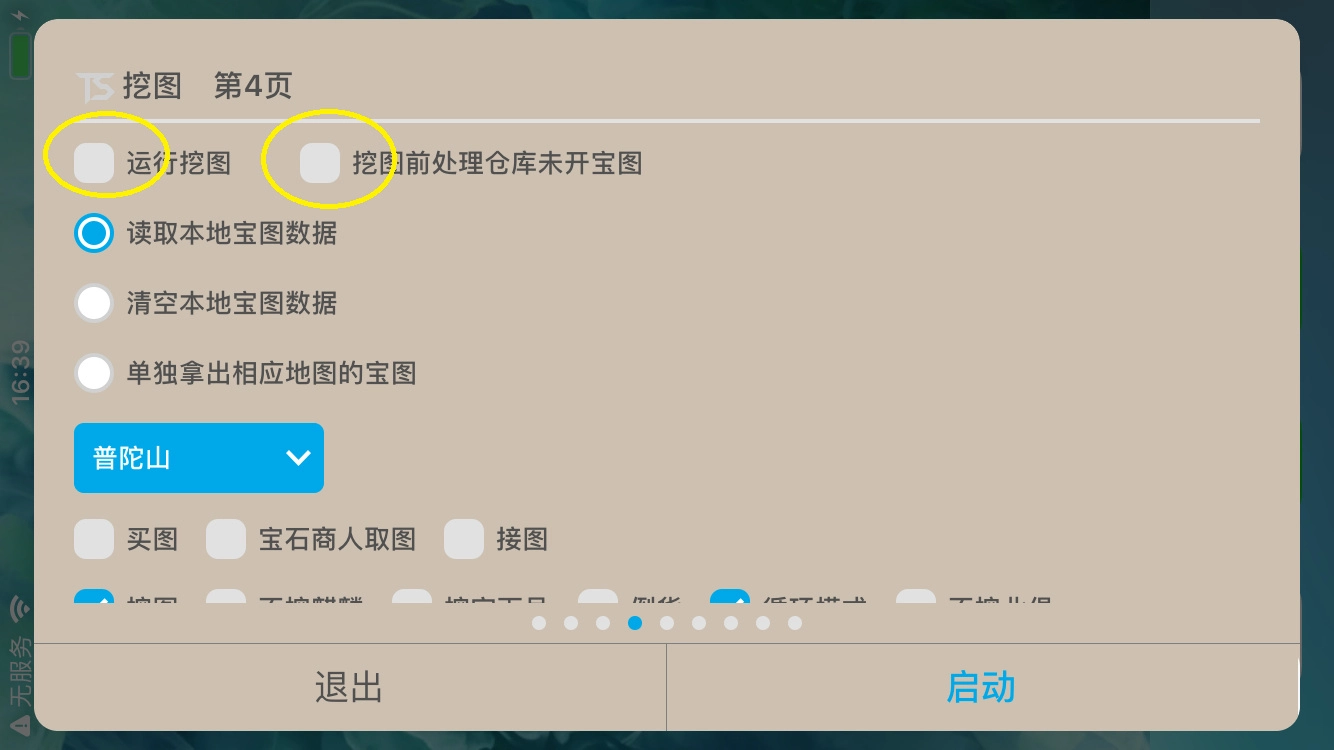Open the 普陀山 map dropdown
The width and height of the screenshot is (1334, 750).
pos(199,458)
